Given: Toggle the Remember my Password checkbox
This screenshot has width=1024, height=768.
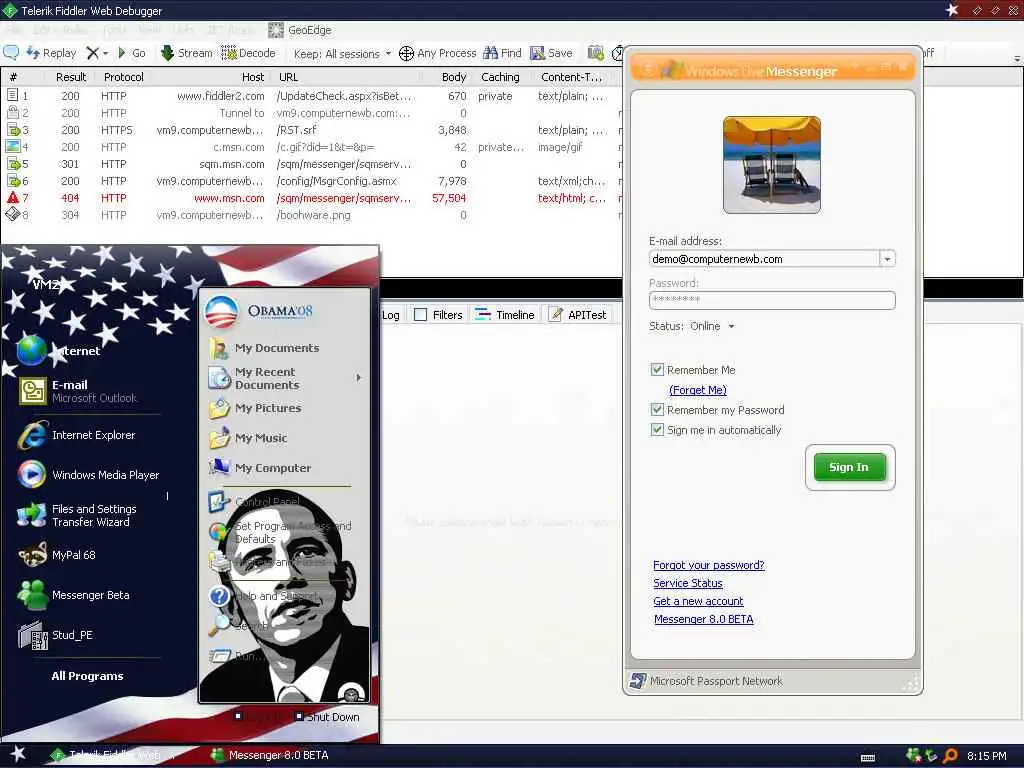Looking at the screenshot, I should point(657,409).
